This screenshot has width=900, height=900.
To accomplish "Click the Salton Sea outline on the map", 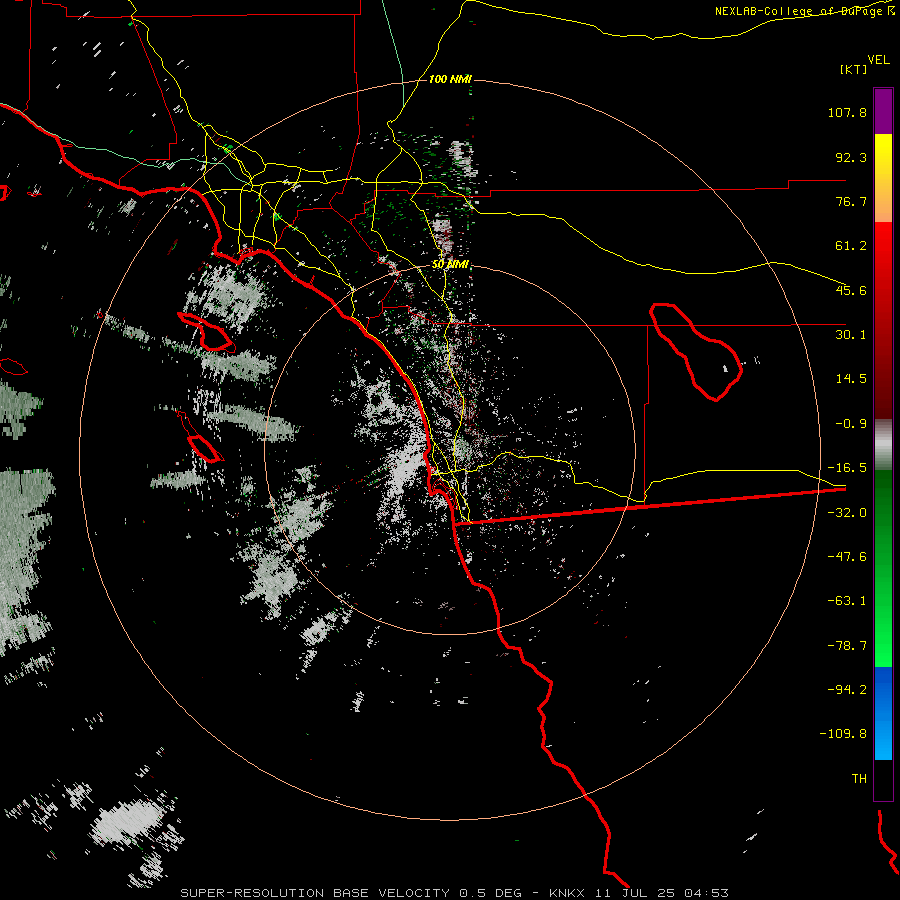I will coord(696,351).
